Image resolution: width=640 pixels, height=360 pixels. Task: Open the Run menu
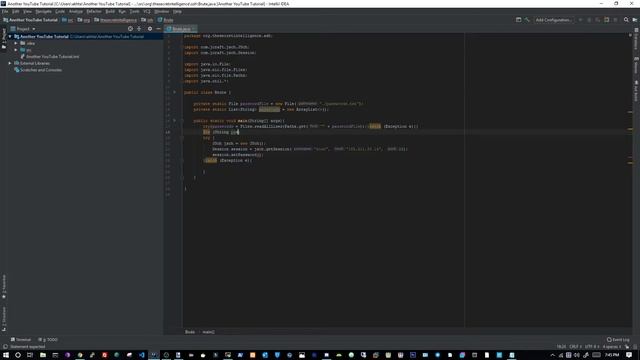click(122, 11)
